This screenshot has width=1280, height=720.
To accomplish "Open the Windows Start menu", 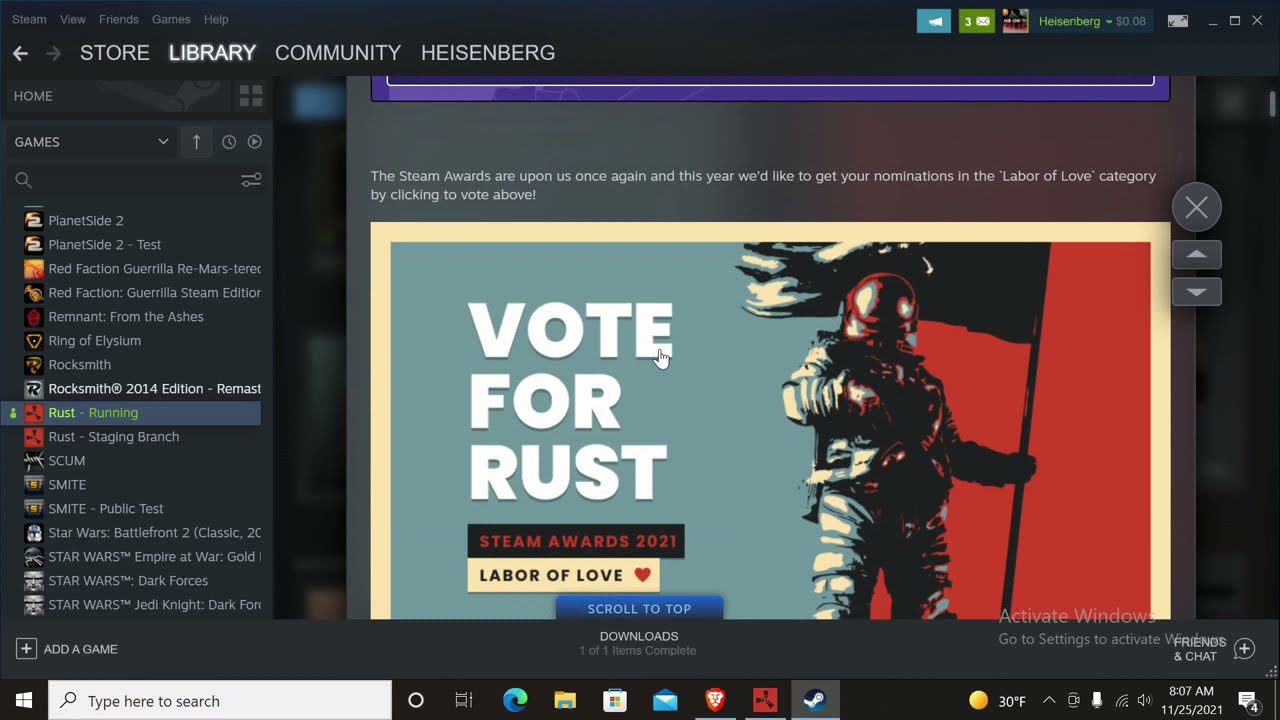I will 24,701.
